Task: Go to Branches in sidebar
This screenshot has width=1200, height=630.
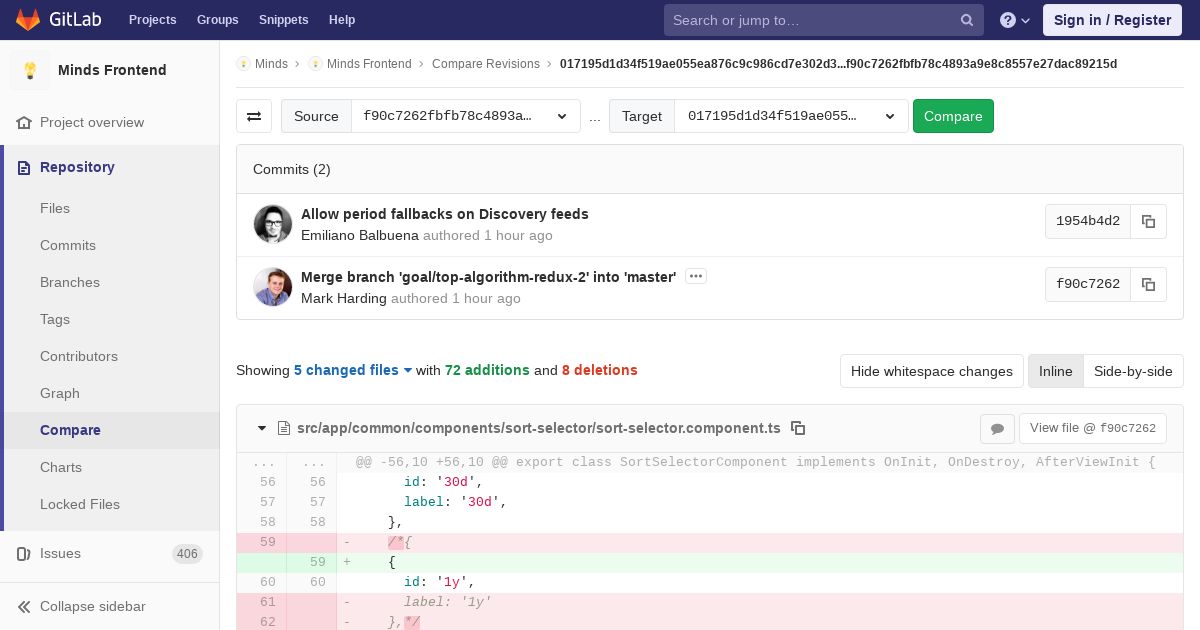Action: (70, 282)
